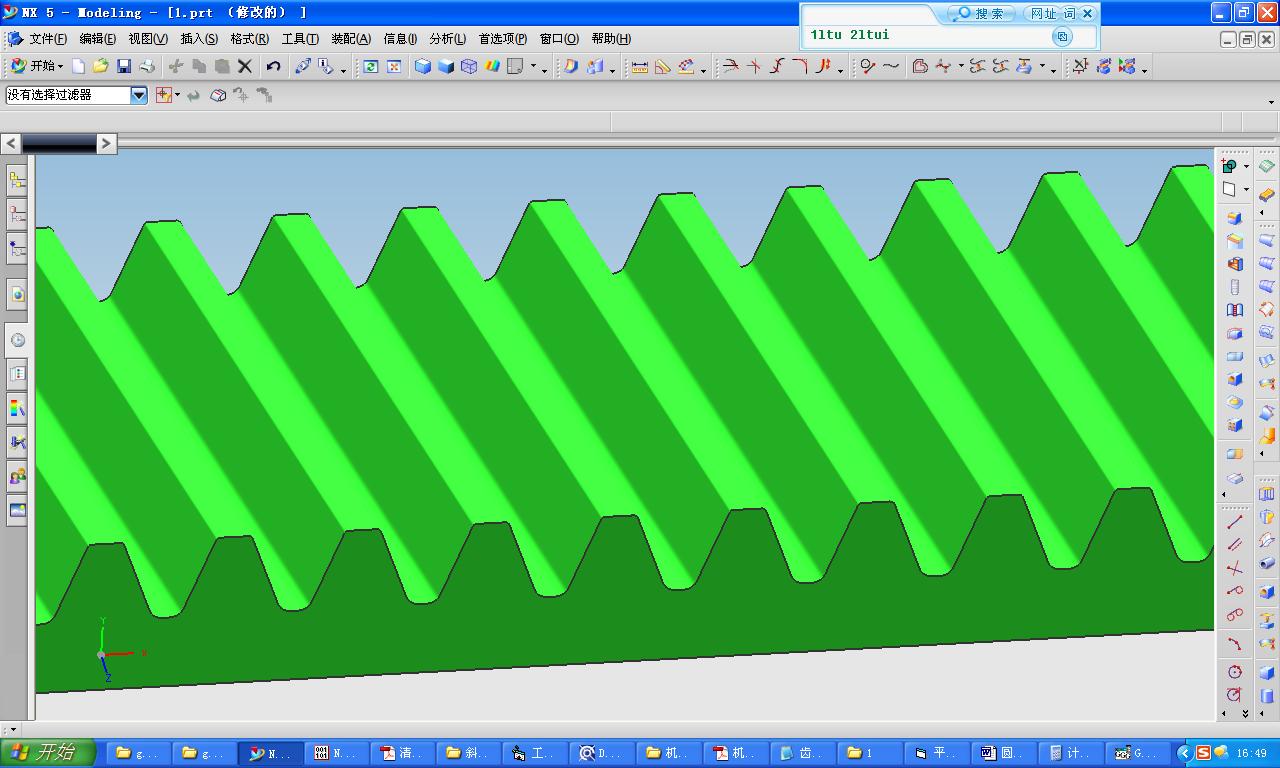Image resolution: width=1280 pixels, height=768 pixels.
Task: Open the selection filter dropdown 没有选择过滤器
Action: pos(77,95)
